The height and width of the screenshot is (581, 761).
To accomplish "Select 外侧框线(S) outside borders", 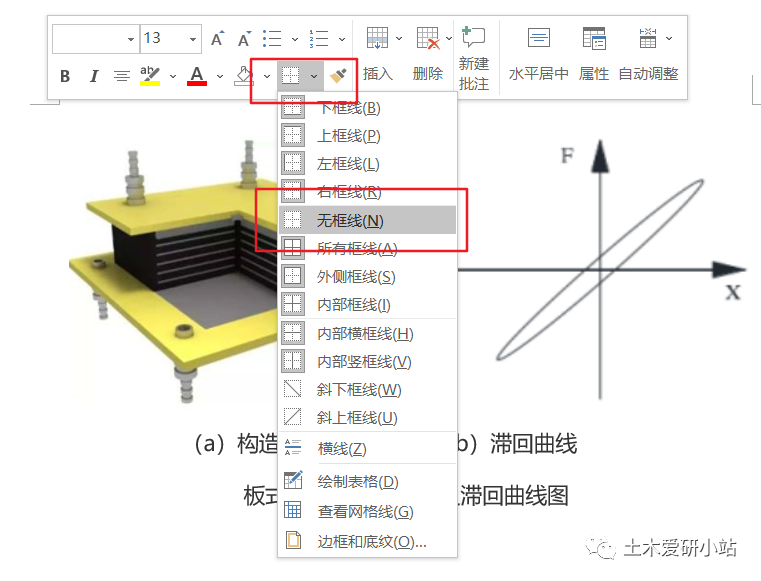I will point(368,277).
